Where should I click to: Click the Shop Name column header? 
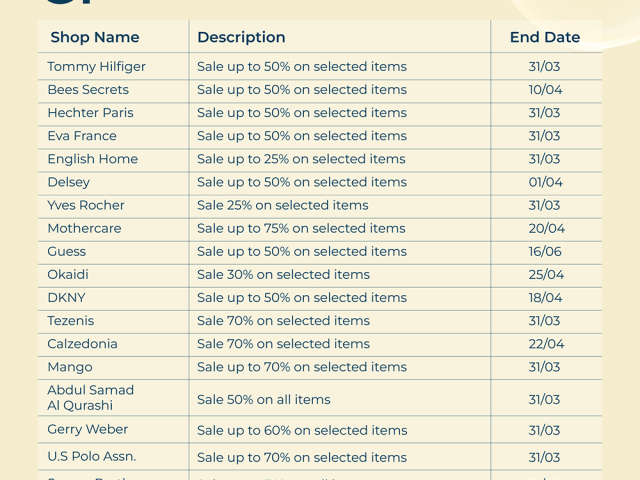tap(95, 37)
